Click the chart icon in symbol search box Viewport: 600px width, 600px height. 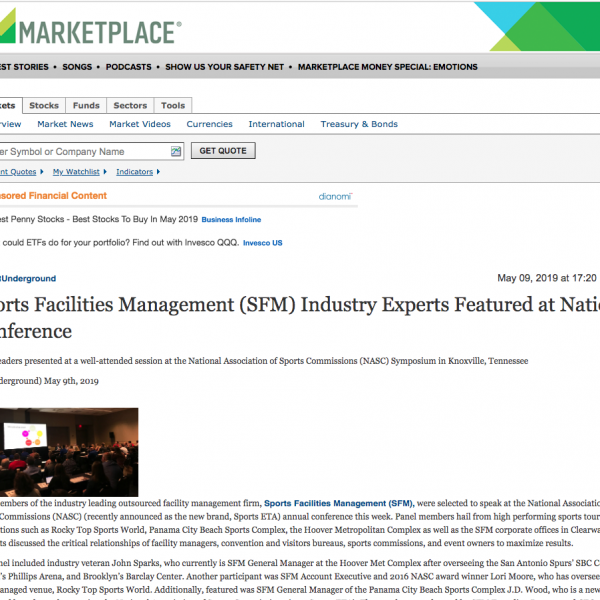[176, 151]
